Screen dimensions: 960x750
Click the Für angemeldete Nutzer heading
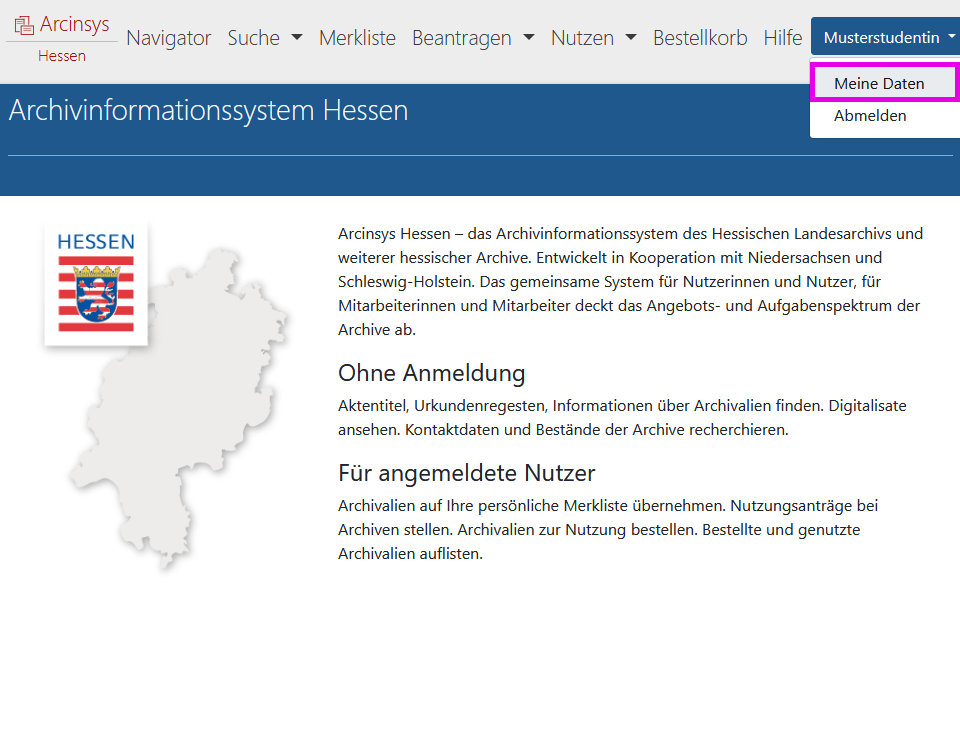pyautogui.click(x=467, y=473)
